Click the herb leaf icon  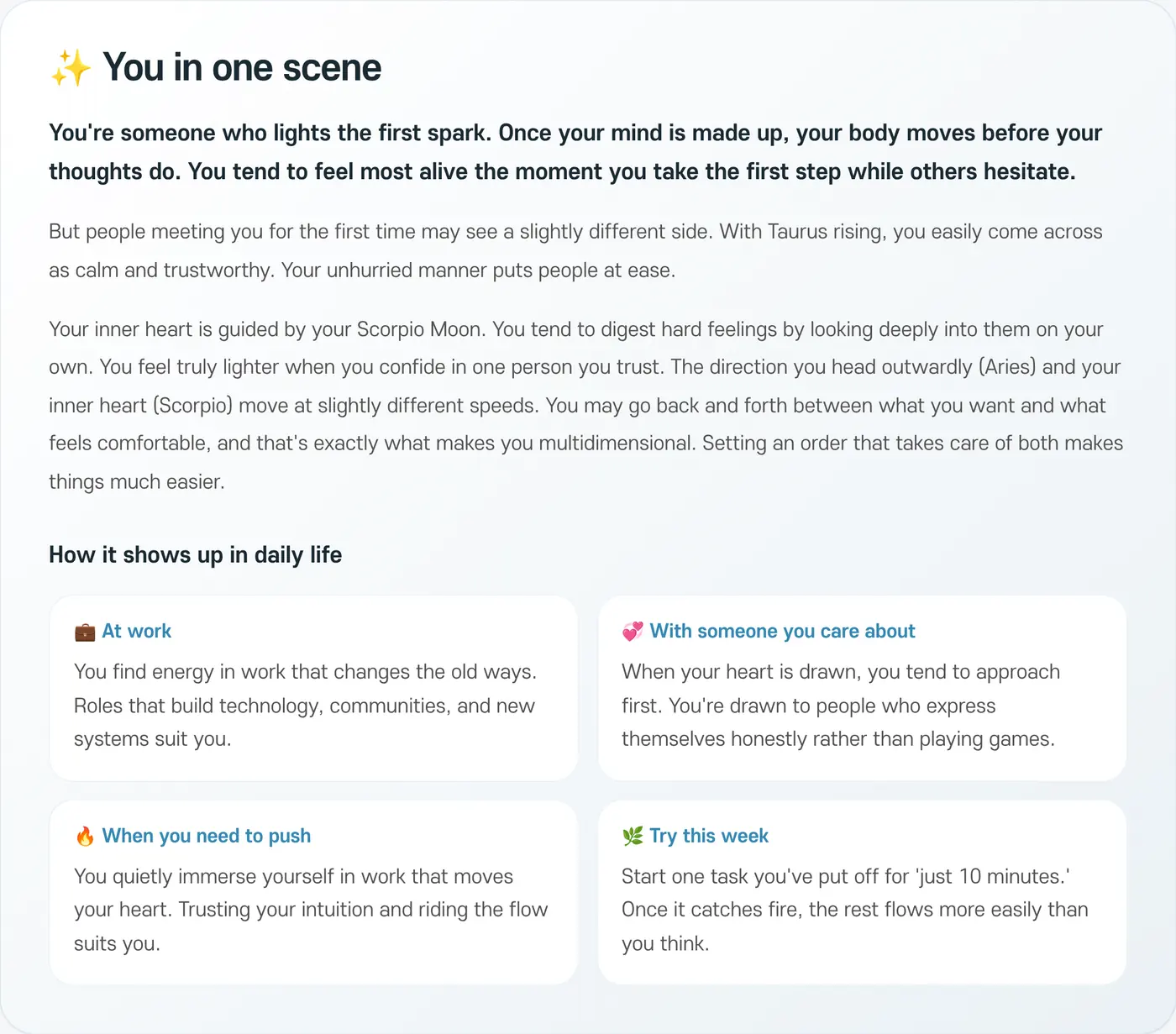(x=633, y=837)
